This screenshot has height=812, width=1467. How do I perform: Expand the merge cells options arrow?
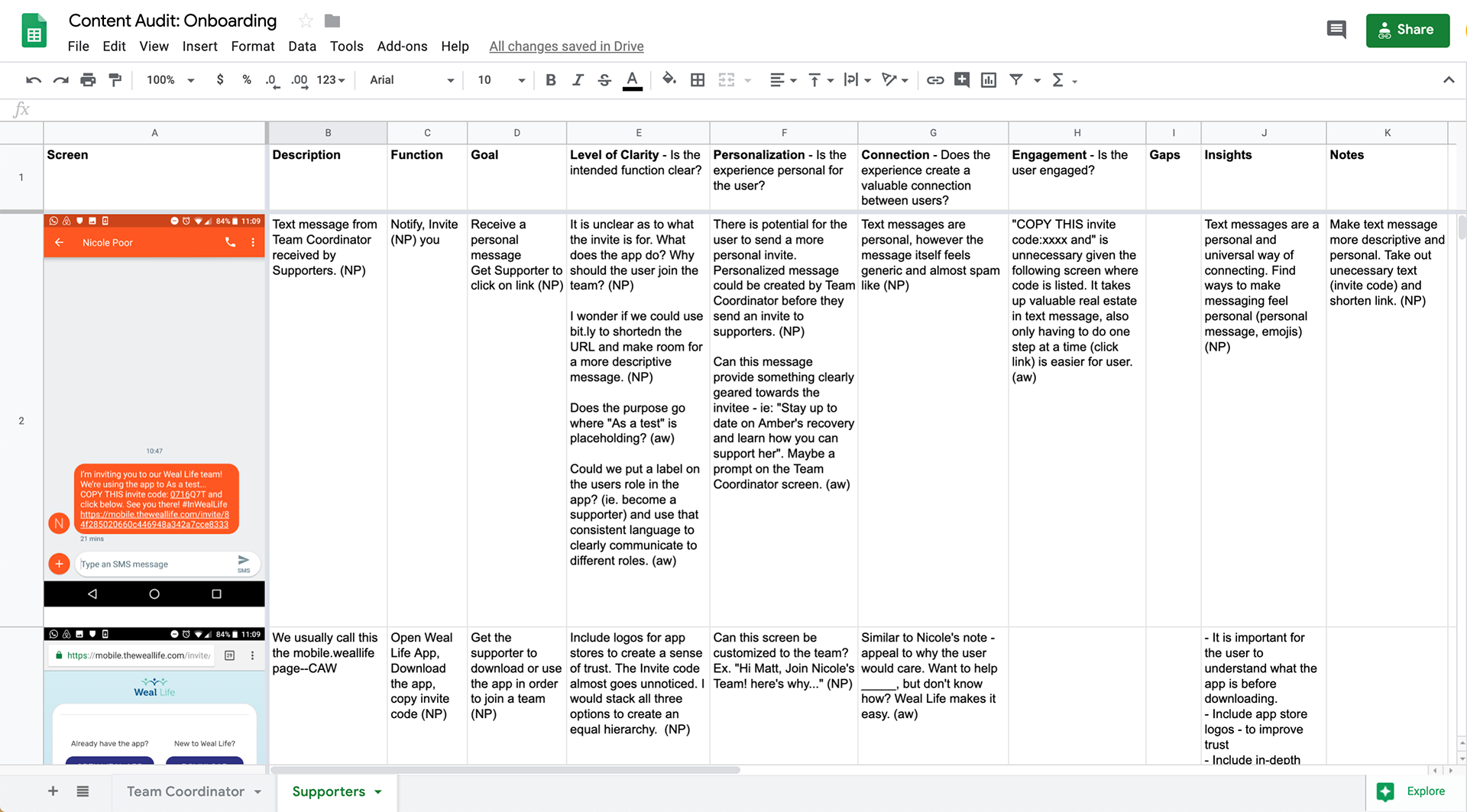[748, 80]
